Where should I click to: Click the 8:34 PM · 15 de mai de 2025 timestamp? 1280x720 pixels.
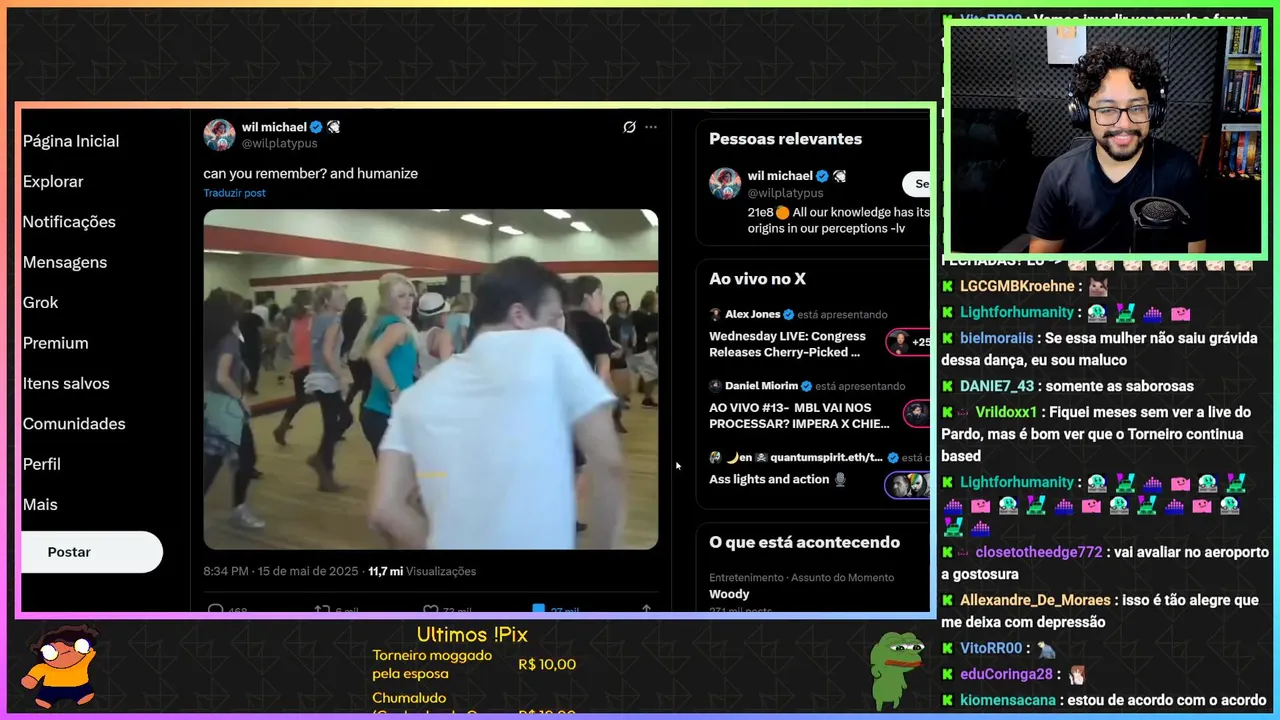coord(281,571)
